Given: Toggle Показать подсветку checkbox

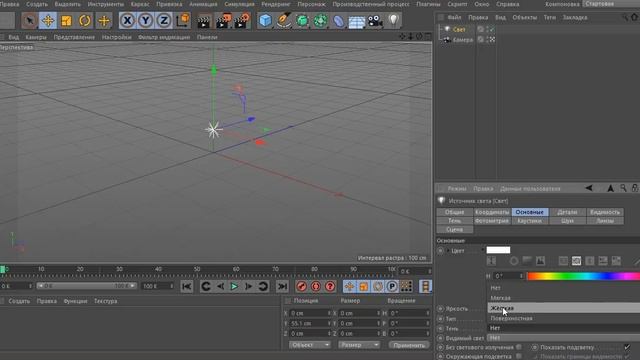Looking at the screenshot, I should pyautogui.click(x=627, y=347).
